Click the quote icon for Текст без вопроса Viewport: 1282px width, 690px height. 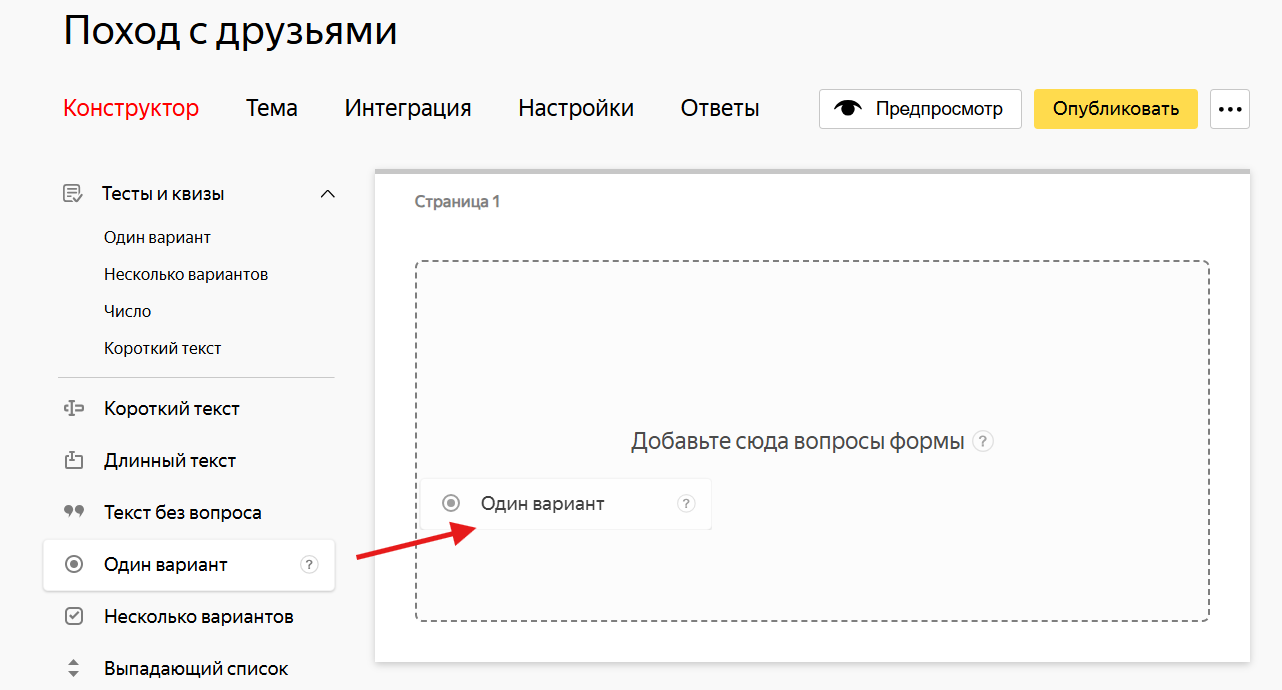click(x=73, y=511)
